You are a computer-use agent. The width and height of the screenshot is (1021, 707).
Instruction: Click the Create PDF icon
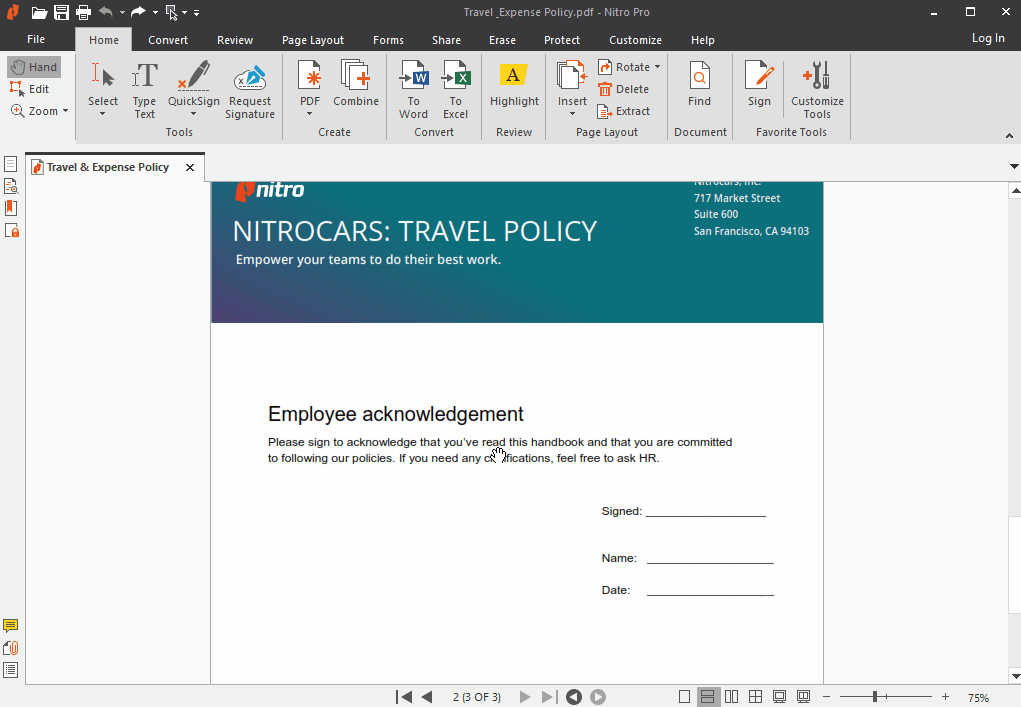310,77
